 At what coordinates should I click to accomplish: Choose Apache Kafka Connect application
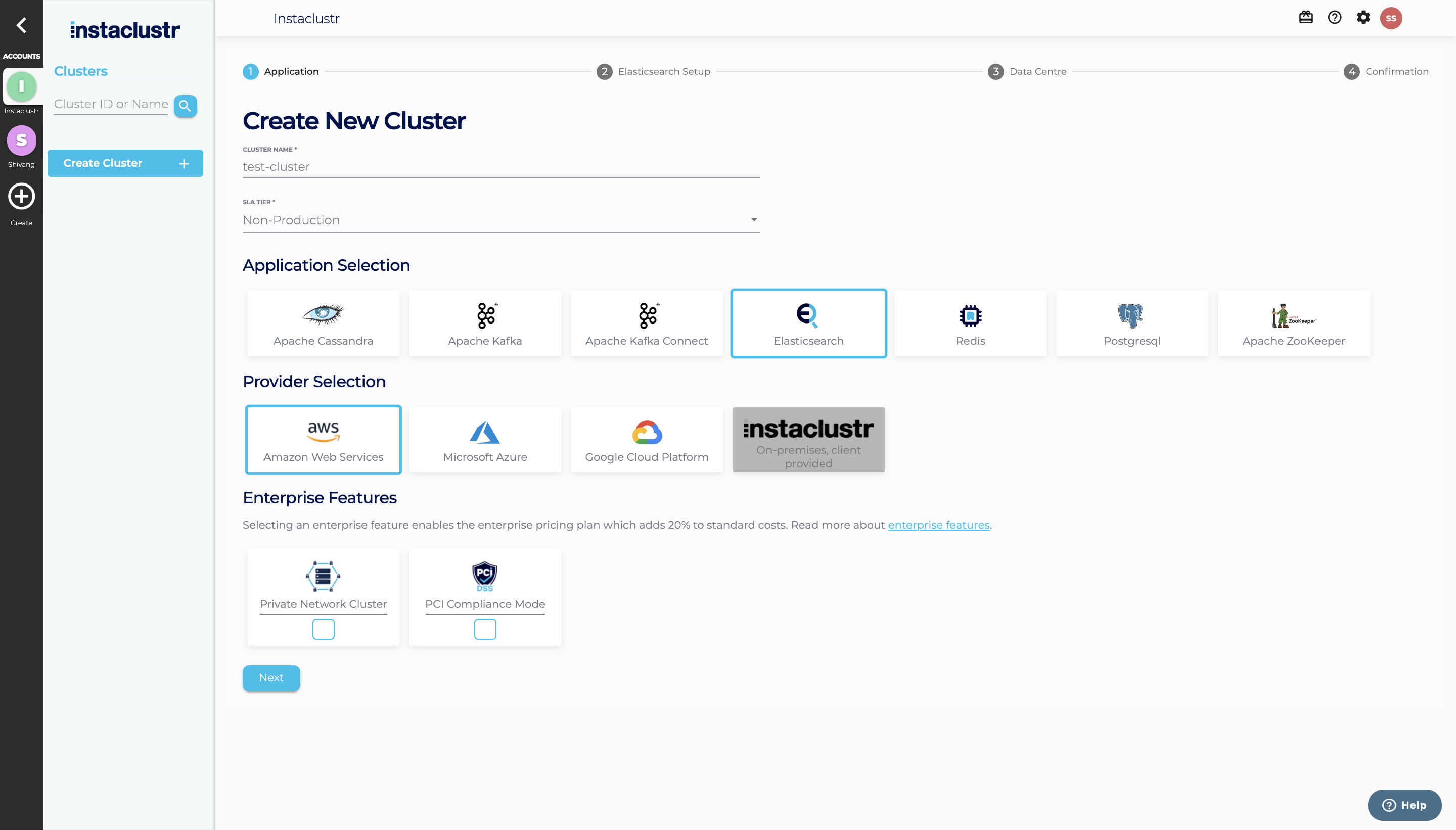(x=646, y=323)
